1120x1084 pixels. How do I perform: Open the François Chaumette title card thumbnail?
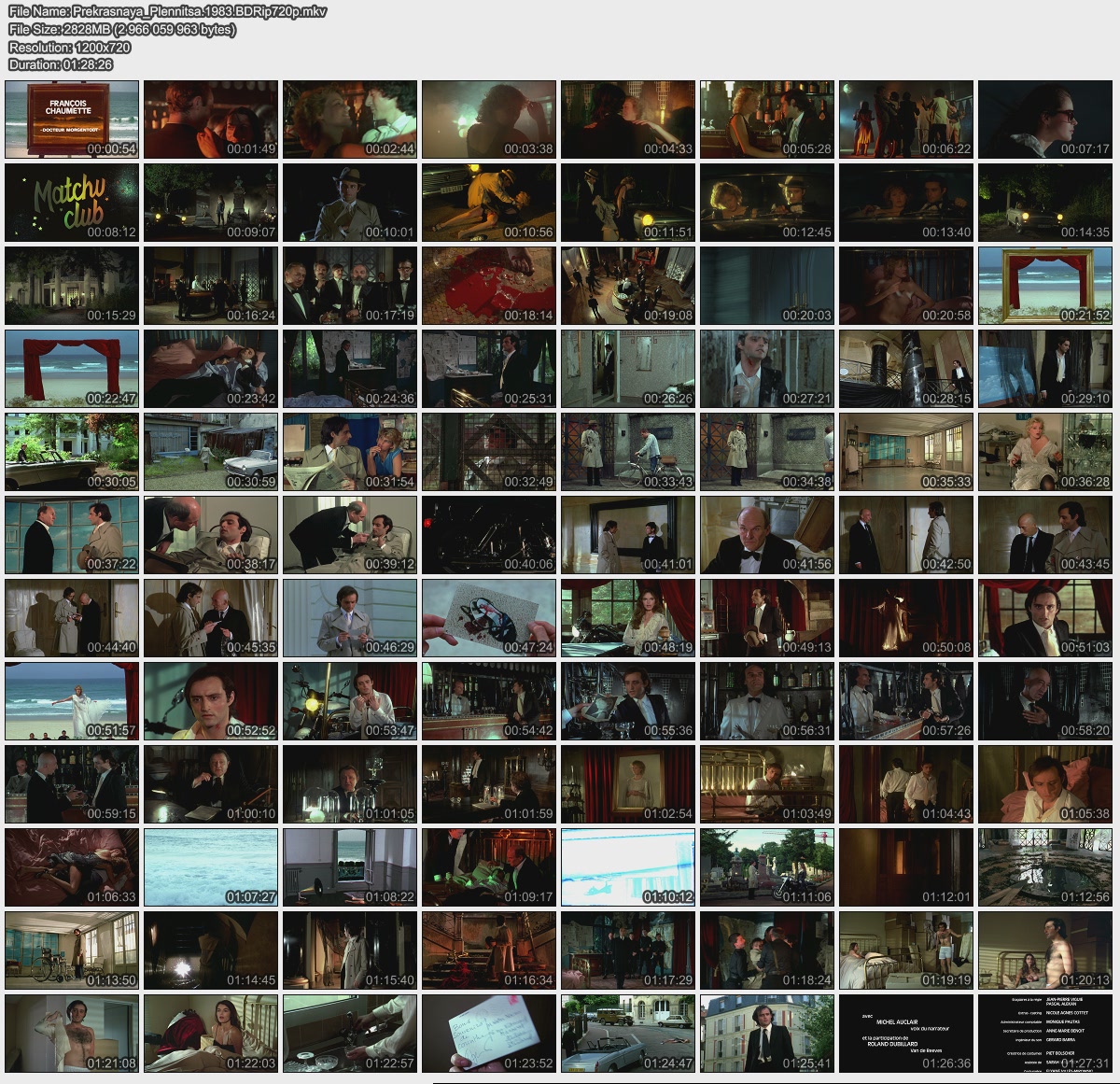(72, 120)
